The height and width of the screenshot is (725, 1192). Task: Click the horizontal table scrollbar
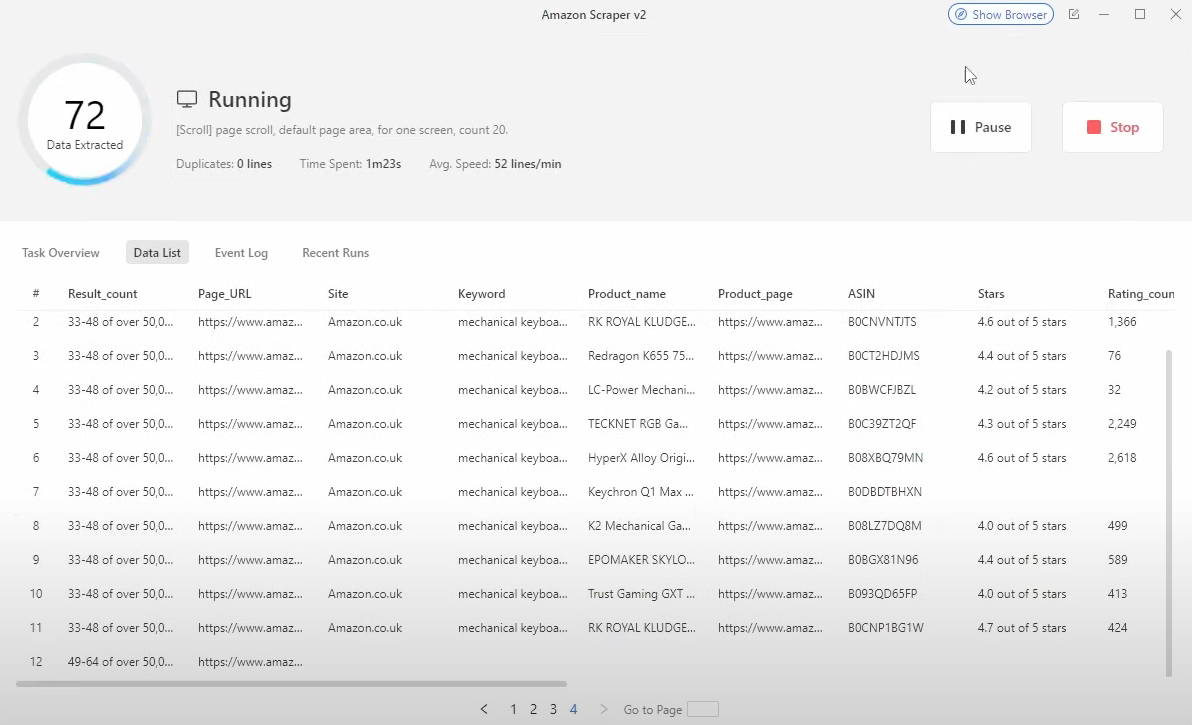coord(291,684)
